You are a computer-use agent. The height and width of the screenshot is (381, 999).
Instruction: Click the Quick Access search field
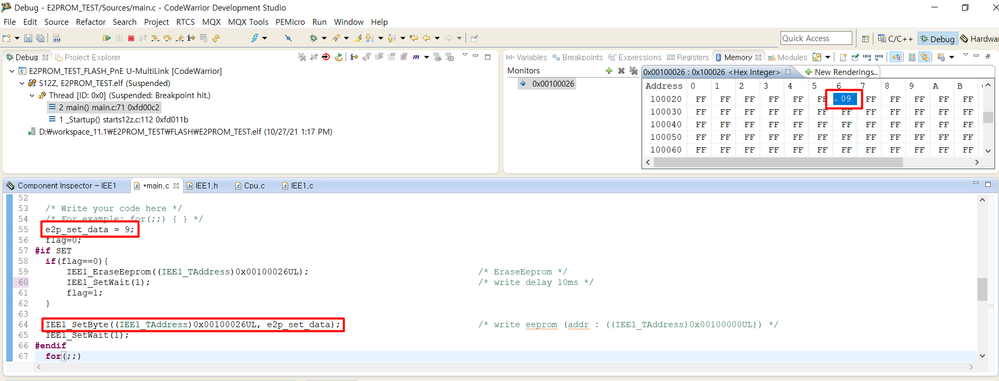[x=816, y=38]
